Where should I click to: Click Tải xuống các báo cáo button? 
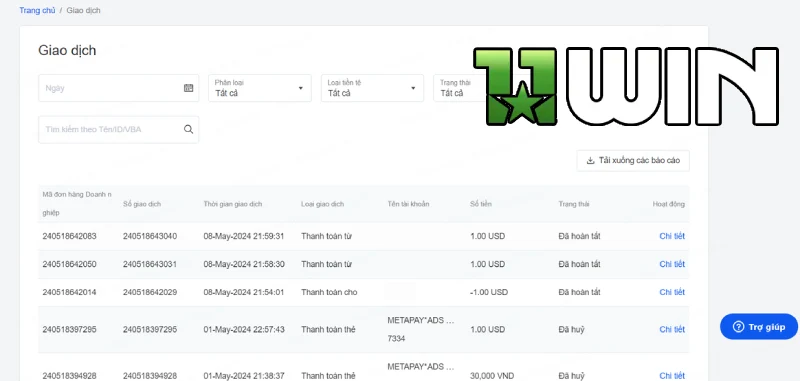click(633, 161)
